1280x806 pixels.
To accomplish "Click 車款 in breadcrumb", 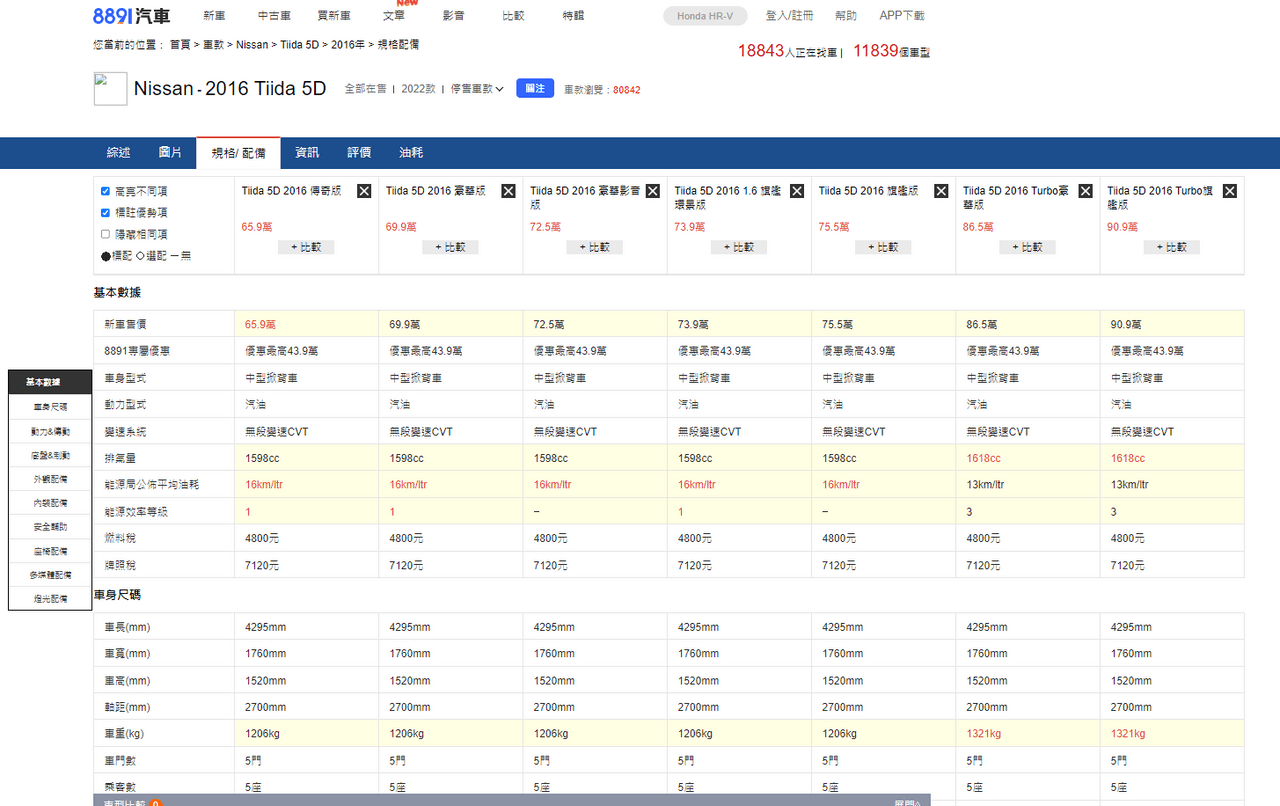I will tap(213, 45).
